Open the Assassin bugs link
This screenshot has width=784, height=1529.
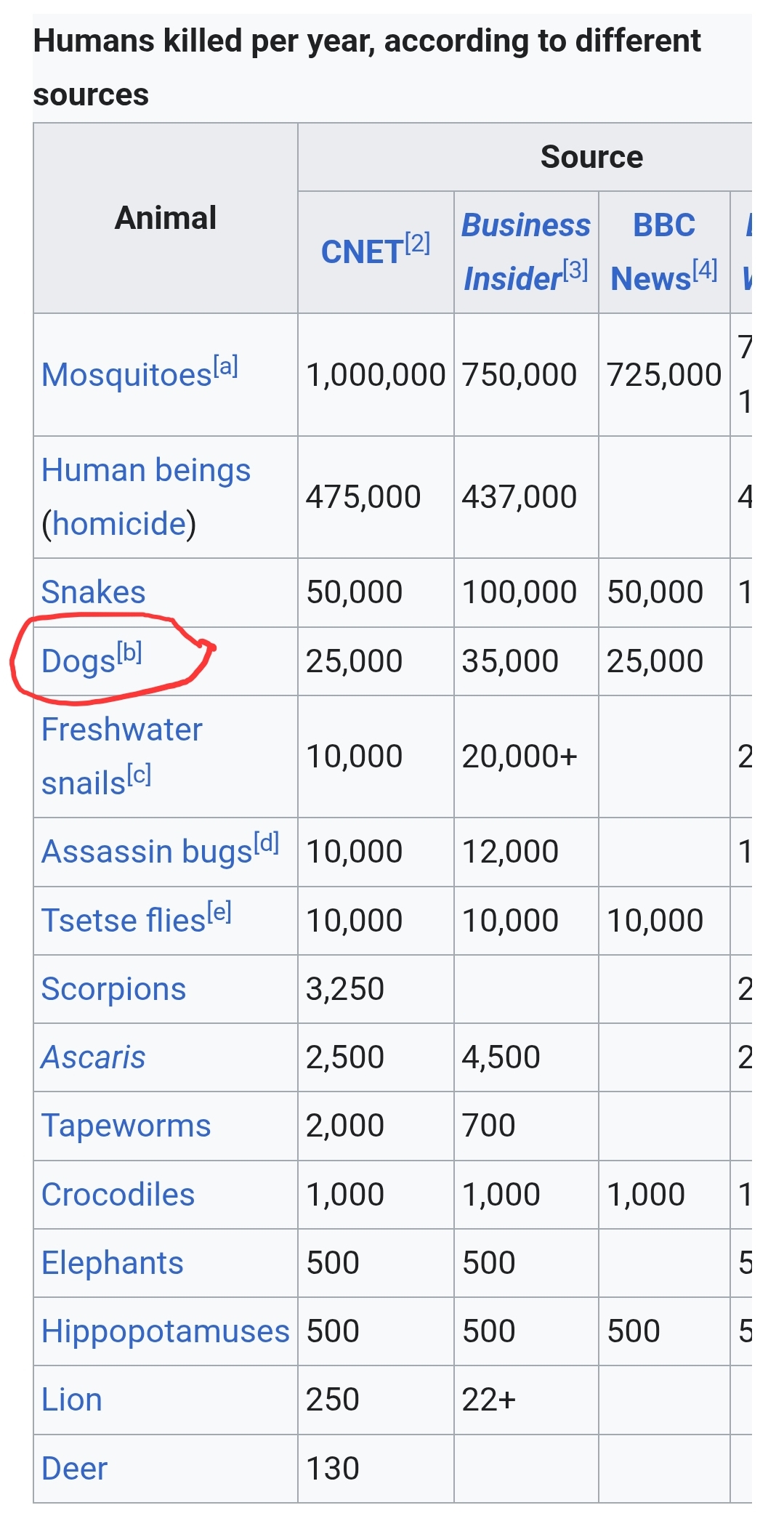146,852
